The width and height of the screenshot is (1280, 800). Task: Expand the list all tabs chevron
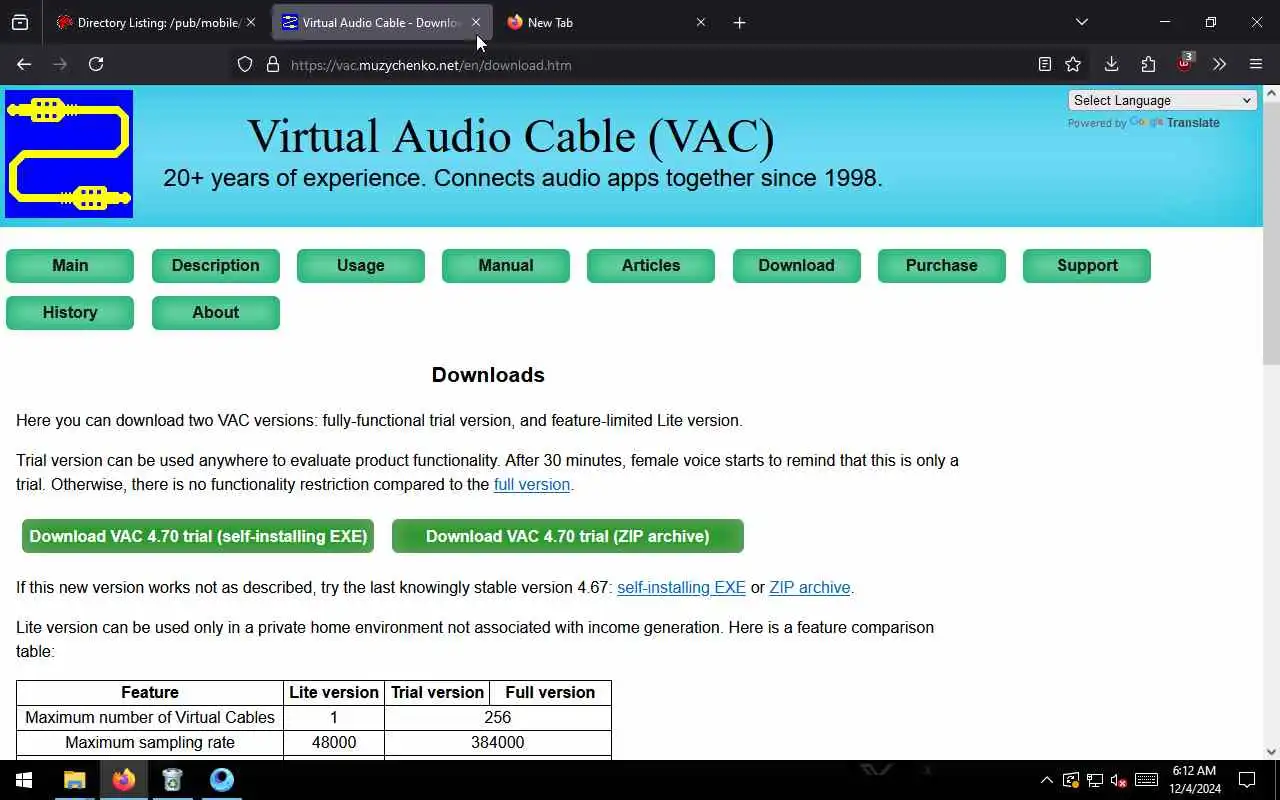1081,22
